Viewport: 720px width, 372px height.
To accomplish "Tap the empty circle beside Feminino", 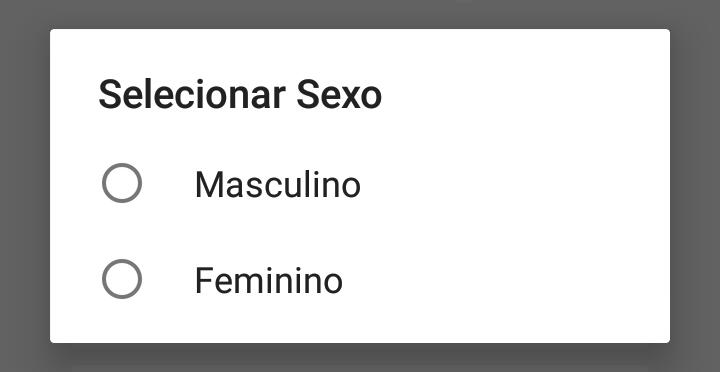I will pyautogui.click(x=122, y=279).
